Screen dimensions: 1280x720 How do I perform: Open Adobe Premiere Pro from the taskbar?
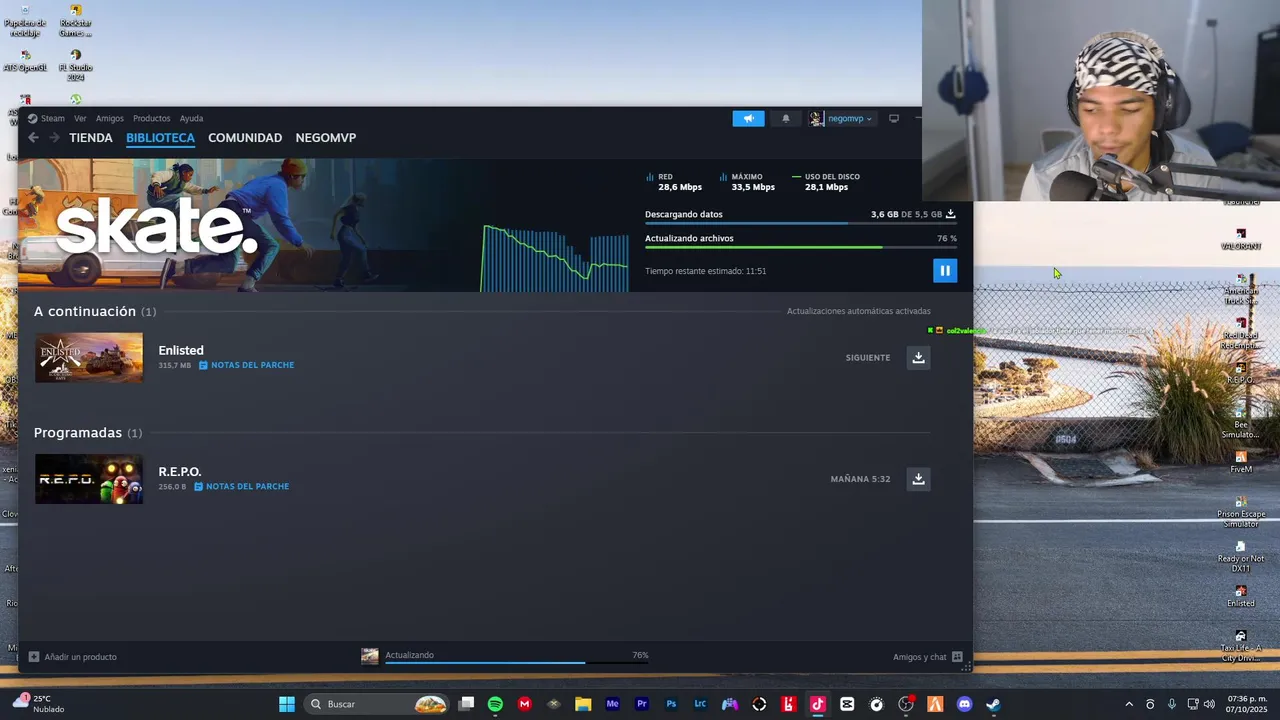642,704
